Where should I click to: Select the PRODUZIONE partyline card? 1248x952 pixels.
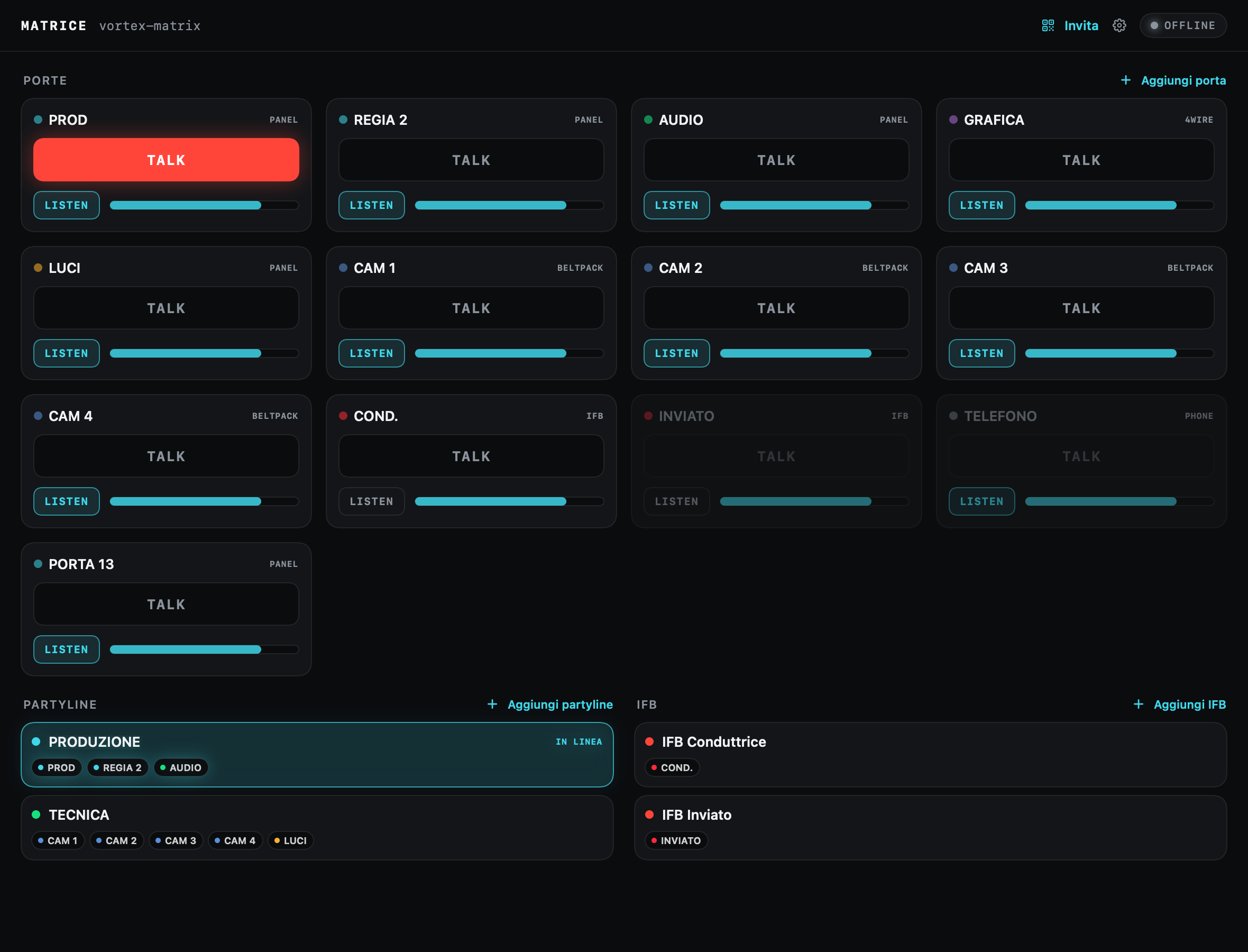(317, 754)
